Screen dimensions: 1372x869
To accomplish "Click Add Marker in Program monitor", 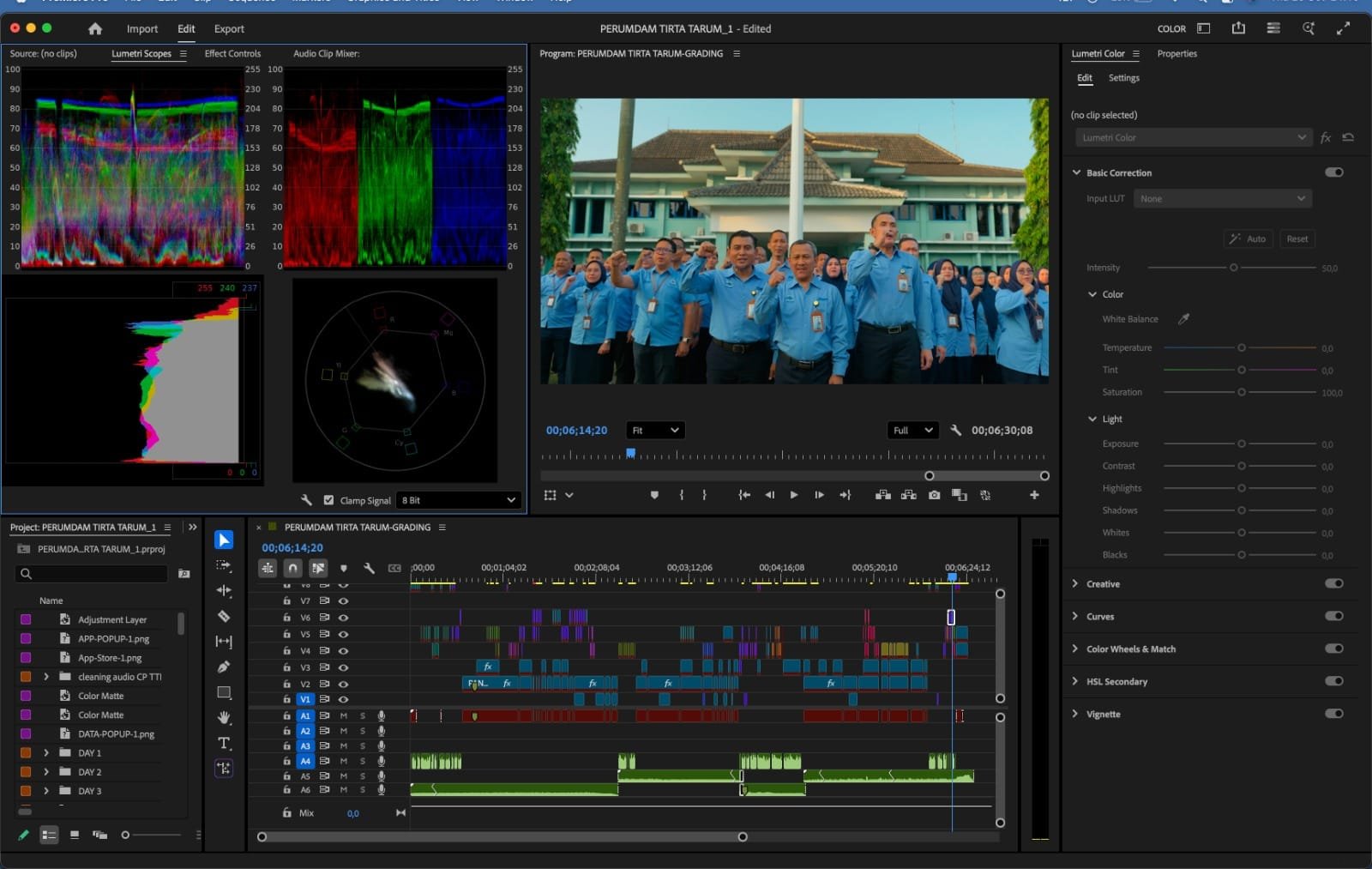I will click(654, 495).
